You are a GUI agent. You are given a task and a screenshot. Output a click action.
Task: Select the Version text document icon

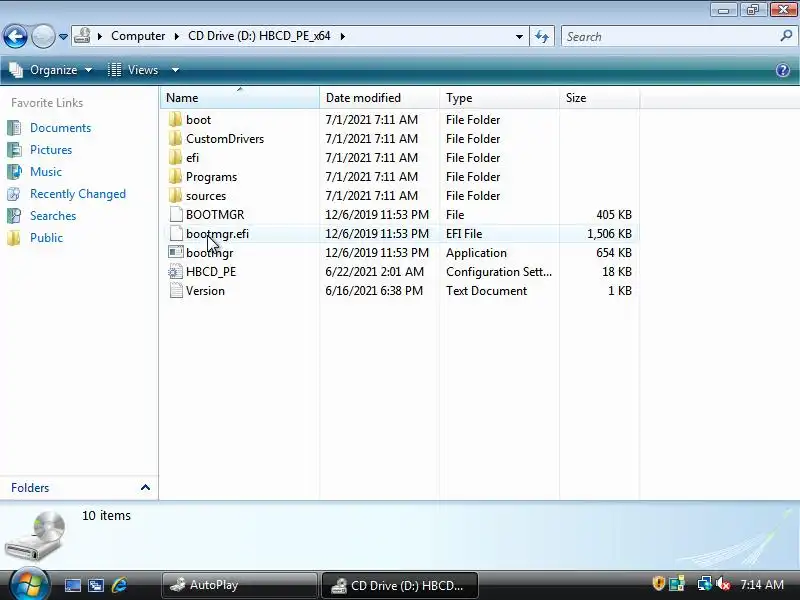(x=176, y=290)
